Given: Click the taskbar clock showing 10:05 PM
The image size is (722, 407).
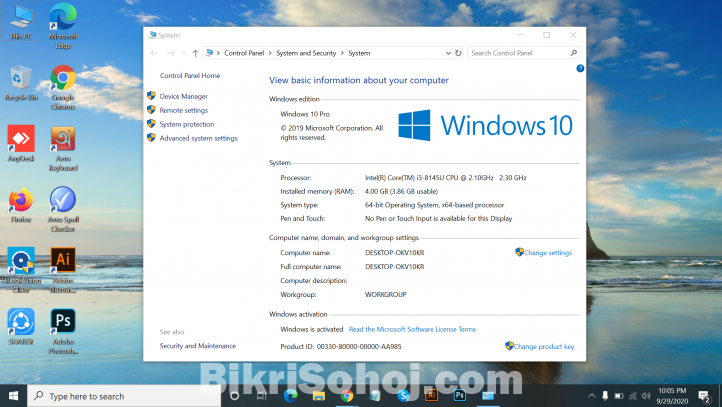Looking at the screenshot, I should click(672, 396).
